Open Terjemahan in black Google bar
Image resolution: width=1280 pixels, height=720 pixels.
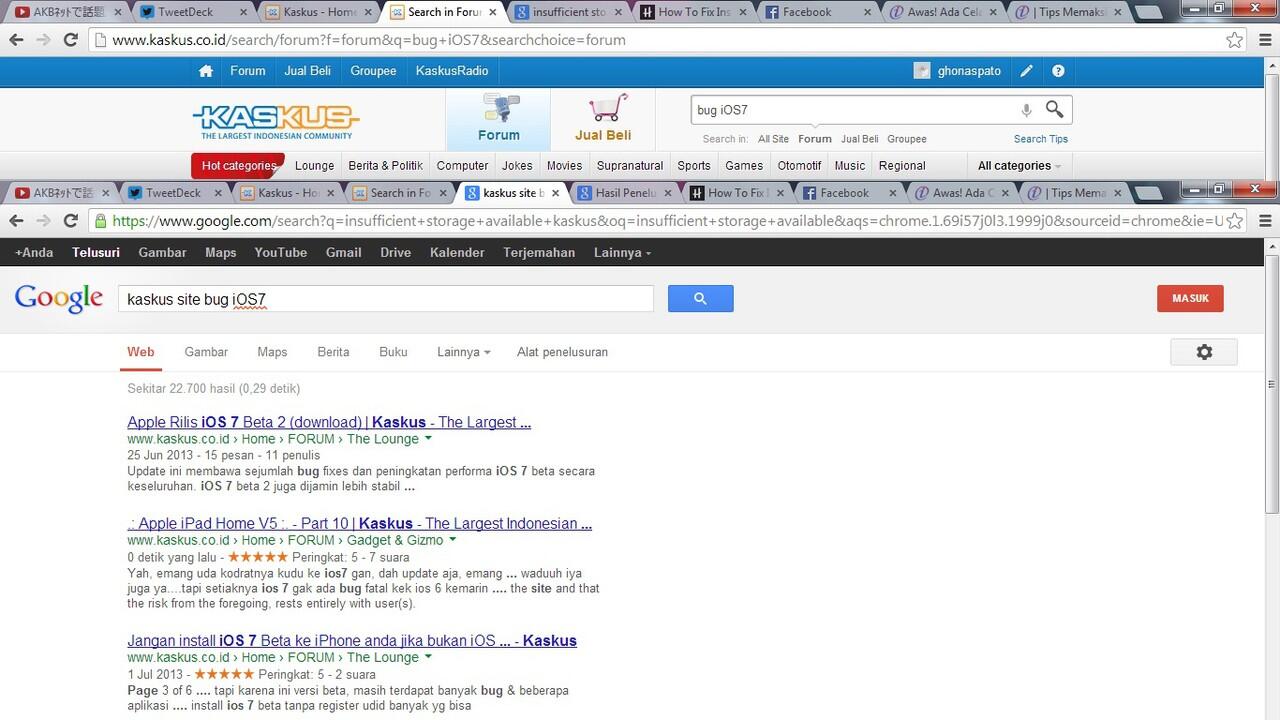(539, 253)
